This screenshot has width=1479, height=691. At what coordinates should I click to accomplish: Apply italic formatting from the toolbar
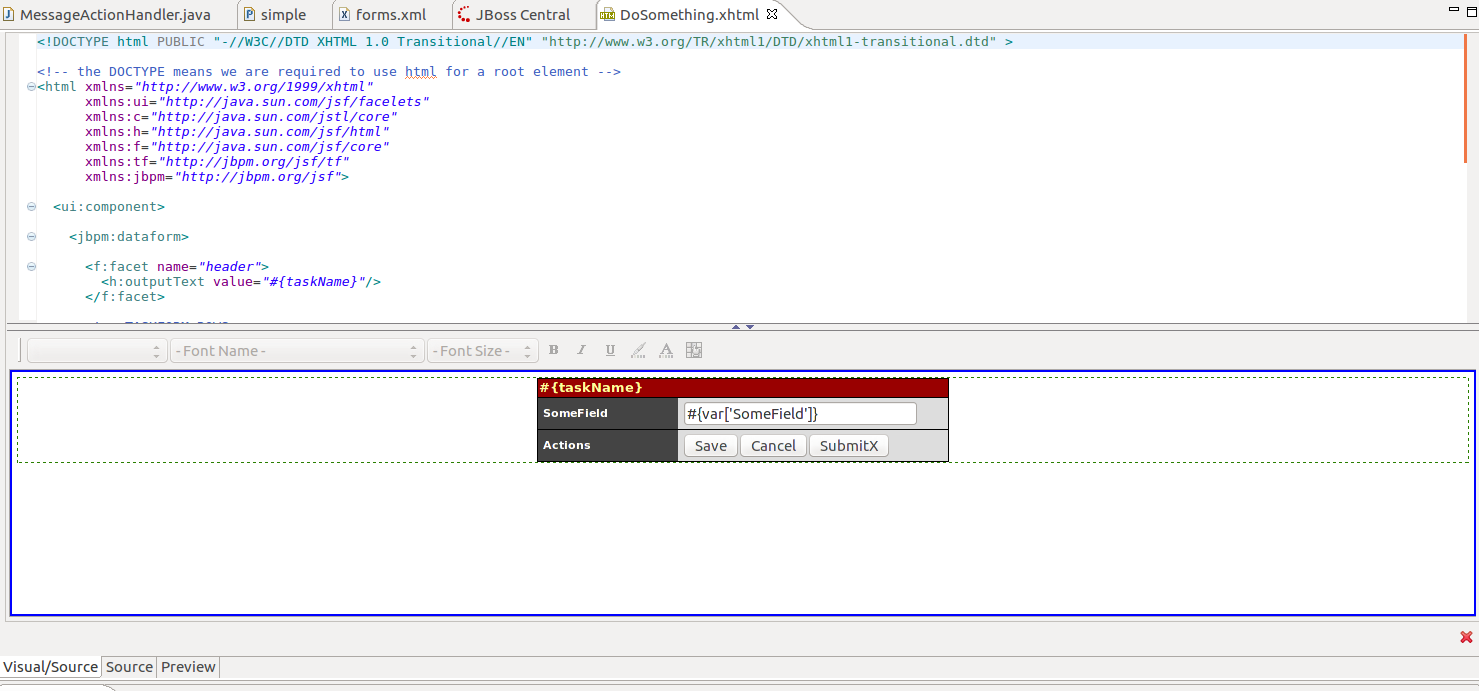pyautogui.click(x=581, y=350)
